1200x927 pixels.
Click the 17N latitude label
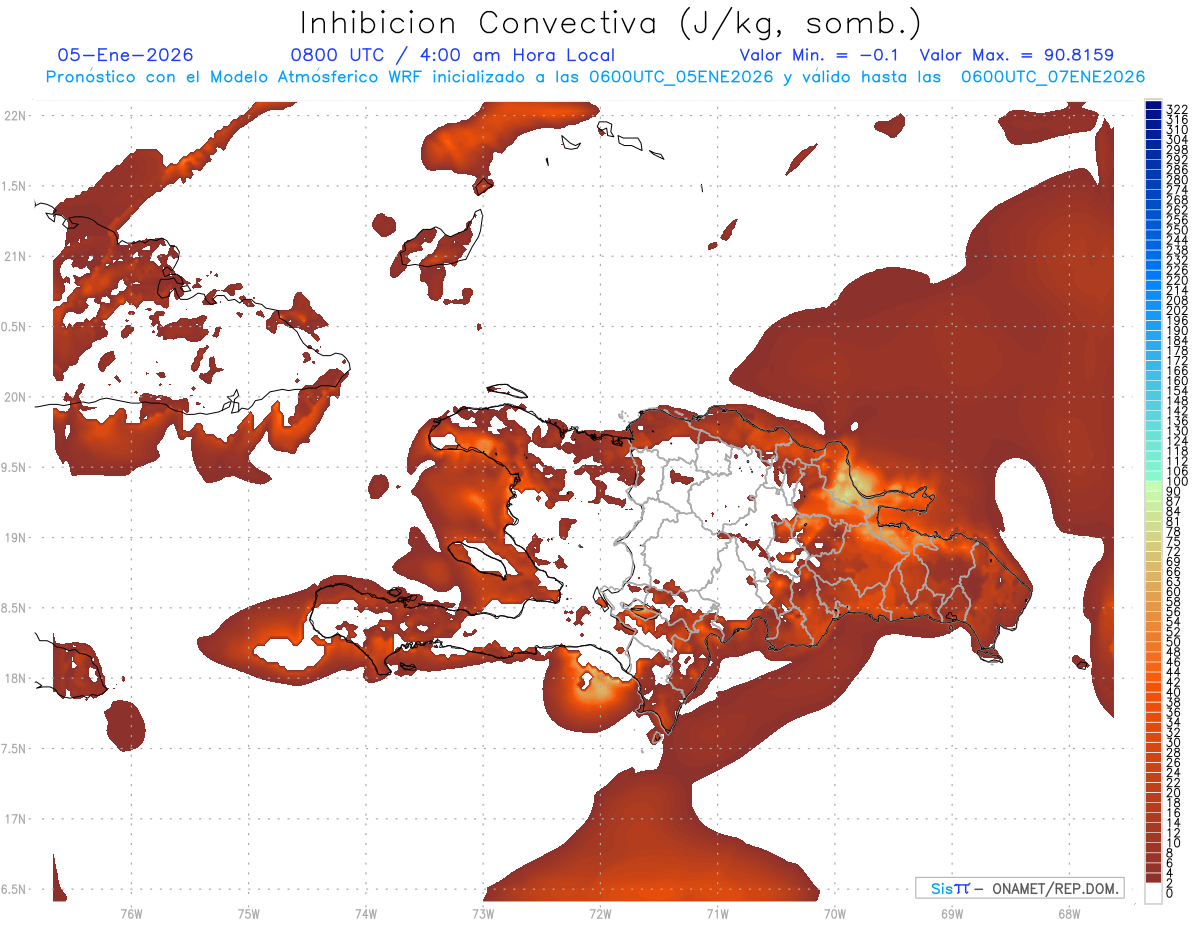click(14, 819)
